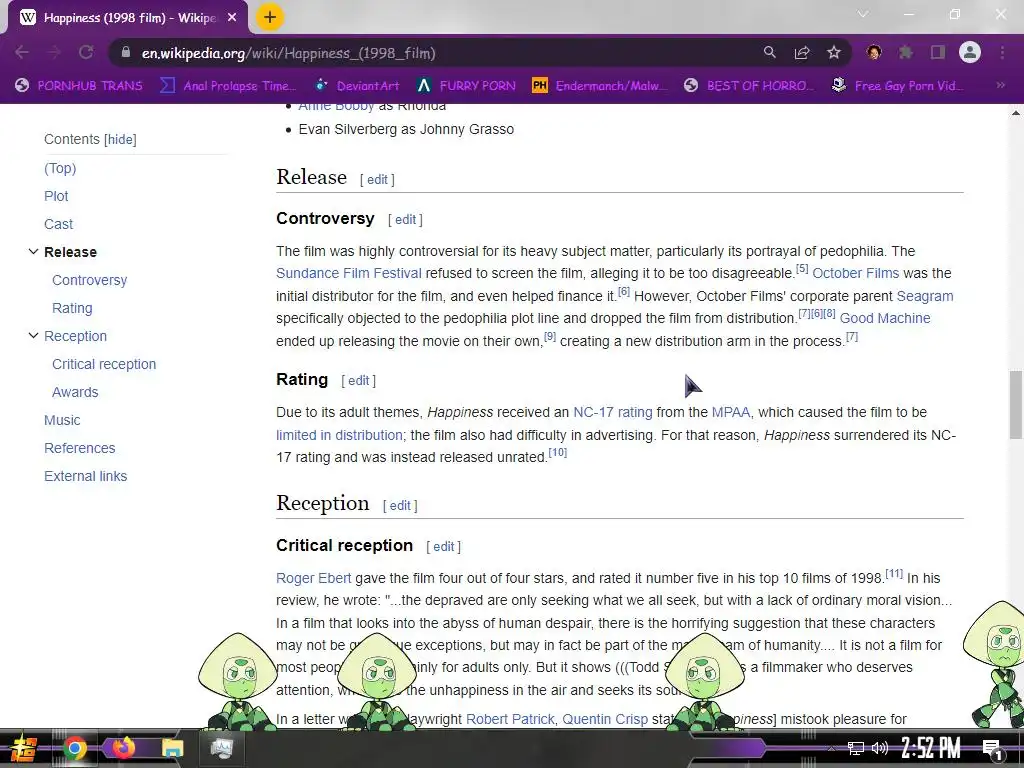Go to Cast section in contents
The image size is (1024, 768).
pyautogui.click(x=58, y=224)
